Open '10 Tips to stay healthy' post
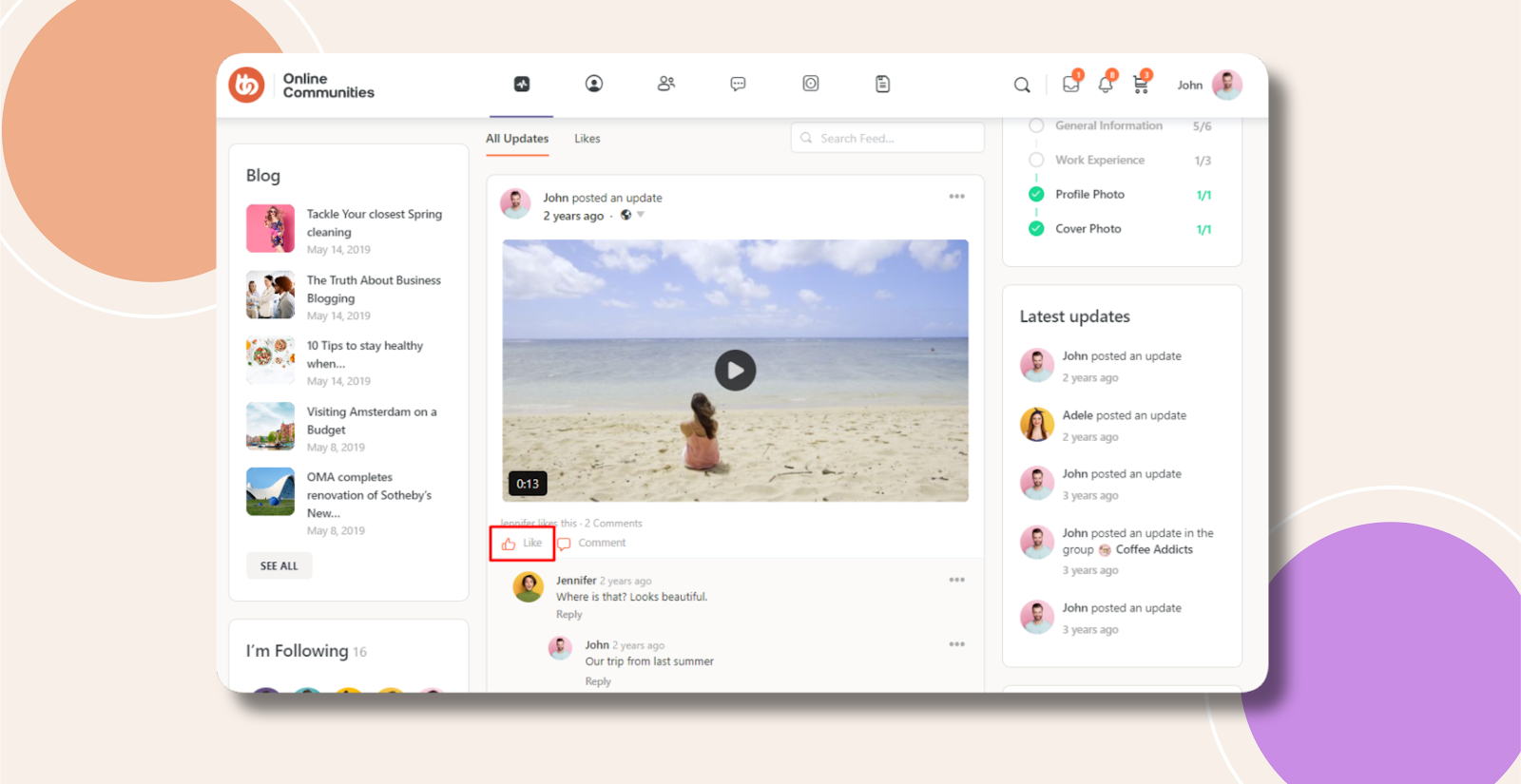The width and height of the screenshot is (1521, 784). click(365, 354)
